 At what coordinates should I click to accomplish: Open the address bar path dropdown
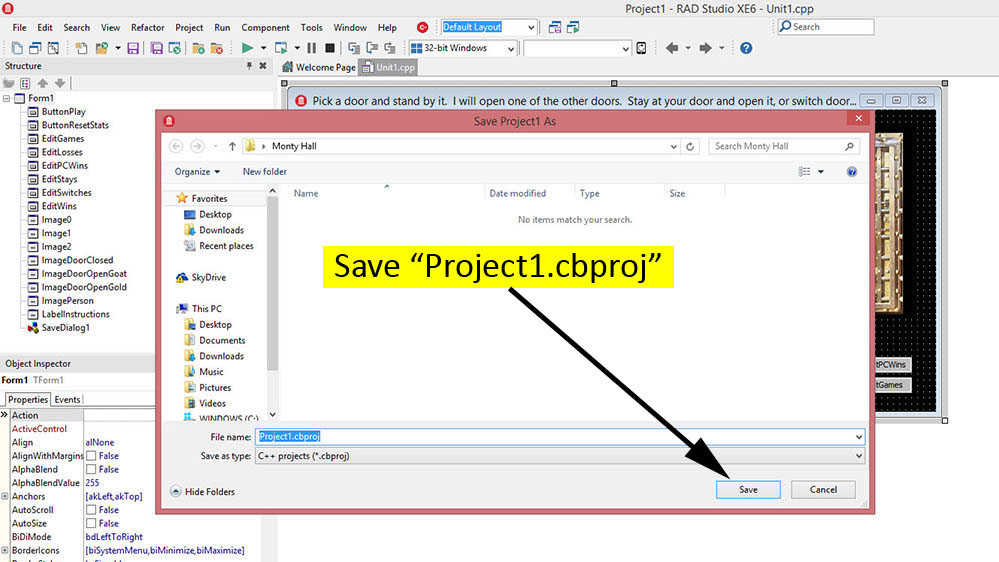click(x=673, y=146)
